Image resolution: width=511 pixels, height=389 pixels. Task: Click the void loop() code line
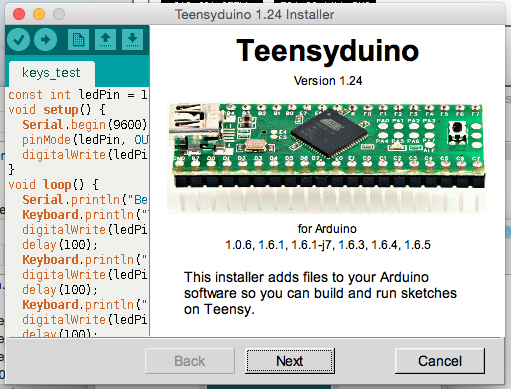tap(53, 184)
